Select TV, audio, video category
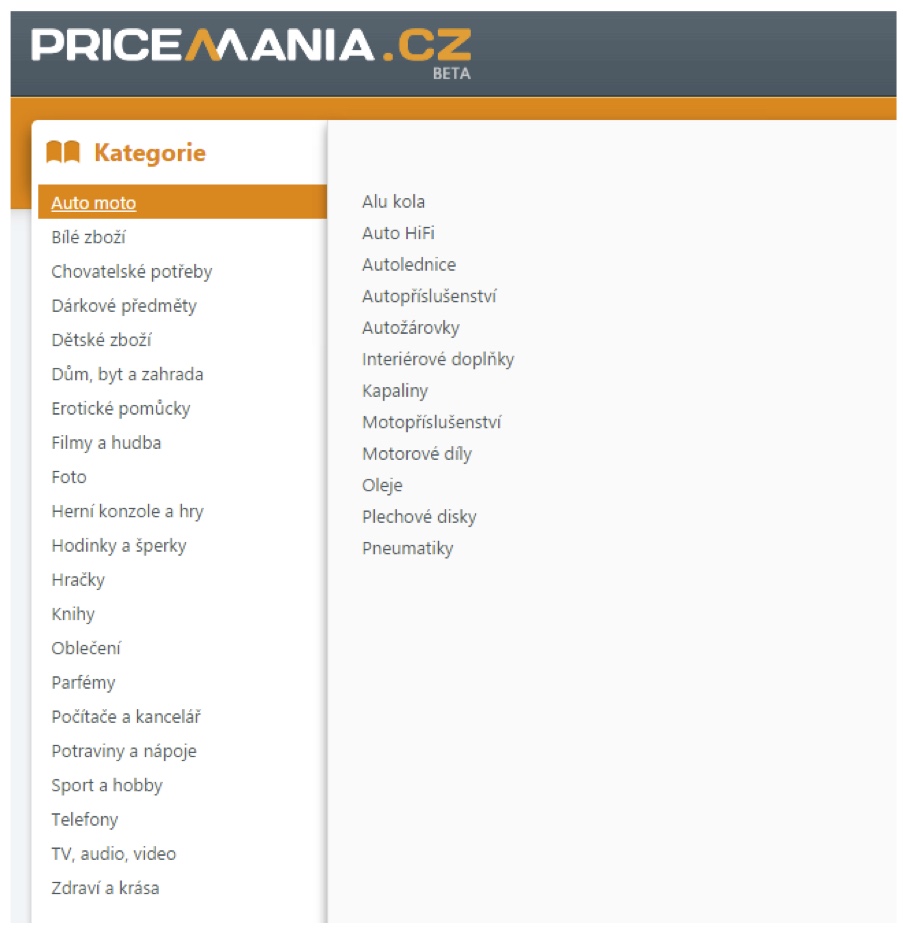 click(x=113, y=853)
